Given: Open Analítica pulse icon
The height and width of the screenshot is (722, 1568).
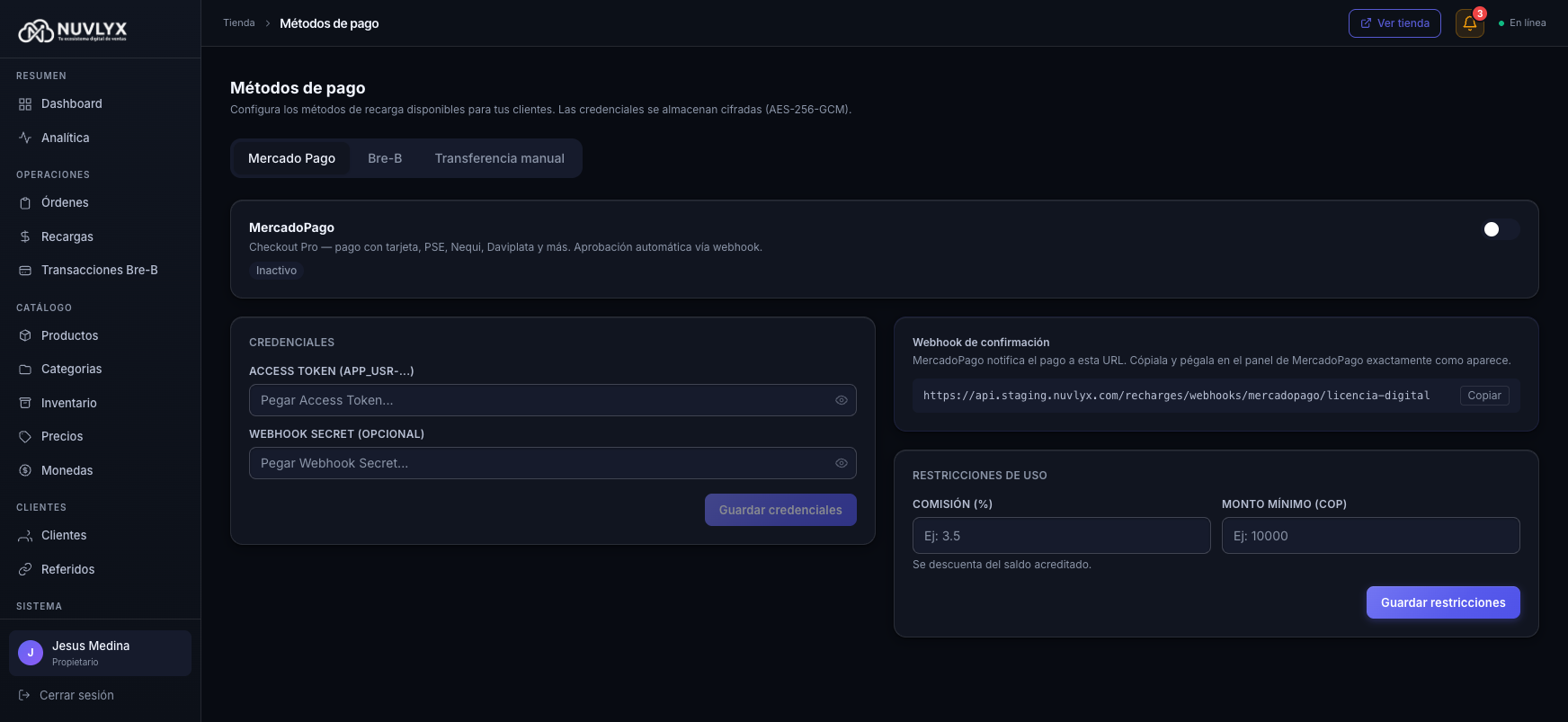Looking at the screenshot, I should coord(25,138).
